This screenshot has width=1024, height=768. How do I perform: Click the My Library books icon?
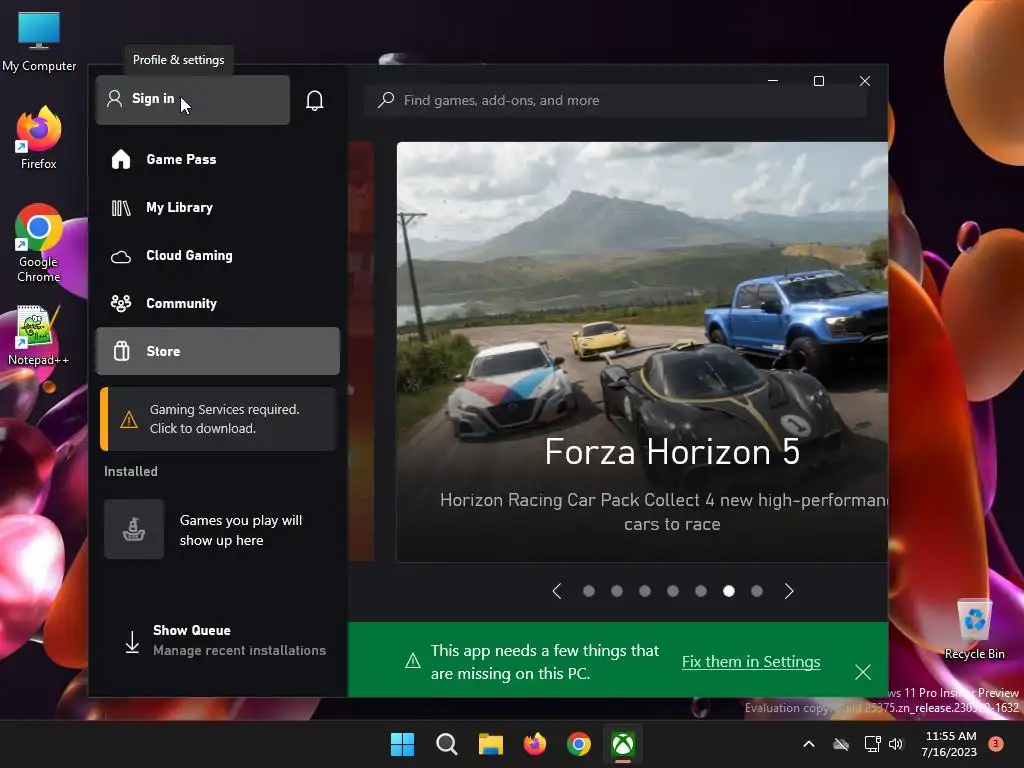pos(121,208)
